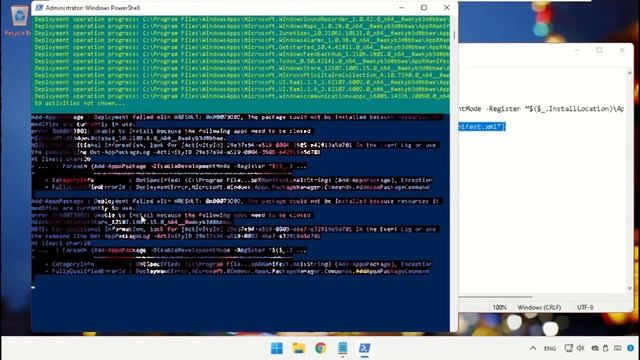
Task: Switch to Notepad via its taskbar icon
Action: (343, 348)
